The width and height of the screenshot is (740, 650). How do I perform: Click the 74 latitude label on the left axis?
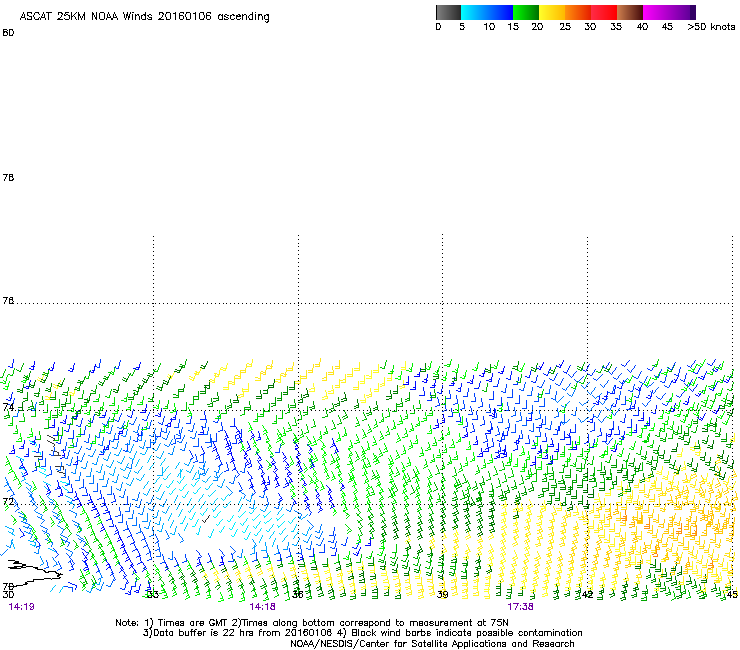click(x=8, y=406)
